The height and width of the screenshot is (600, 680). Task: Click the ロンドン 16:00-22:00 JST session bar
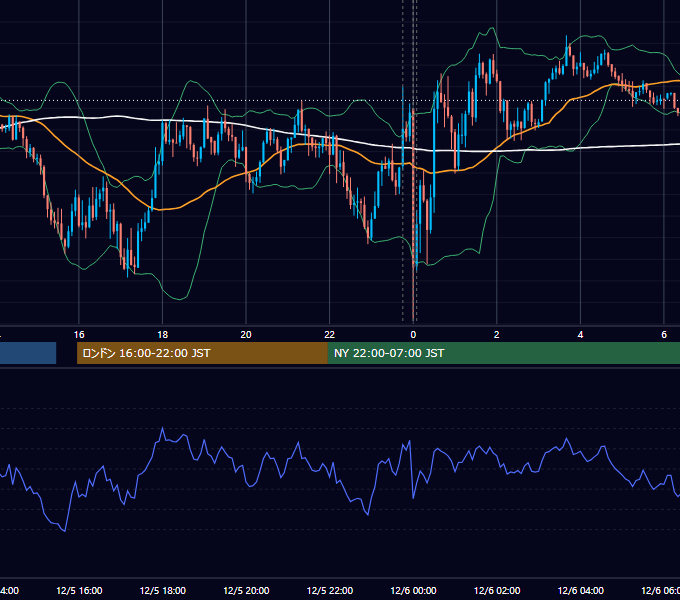coord(202,353)
